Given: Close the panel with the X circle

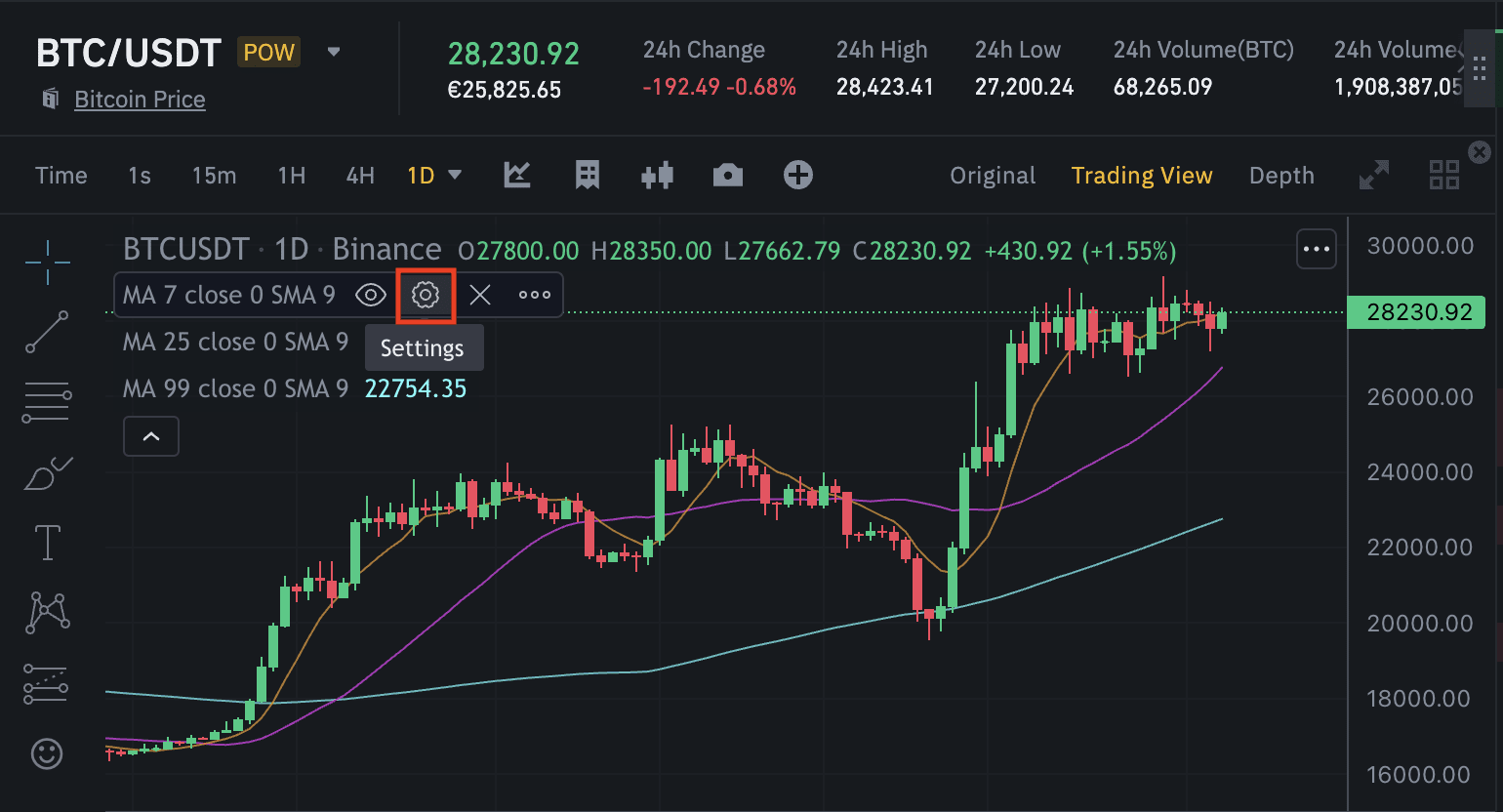Looking at the screenshot, I should click(1480, 151).
